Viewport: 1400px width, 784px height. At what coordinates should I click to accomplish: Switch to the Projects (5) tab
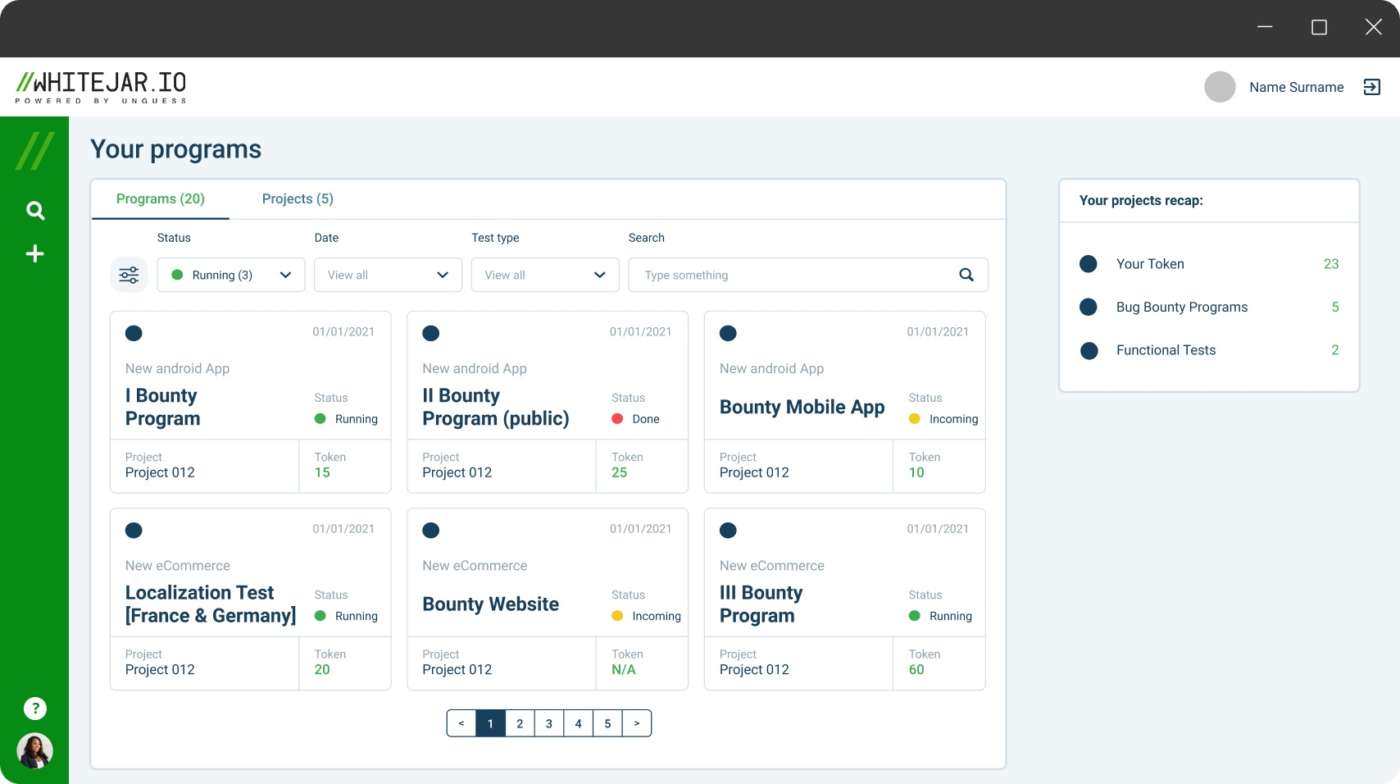[x=297, y=199]
